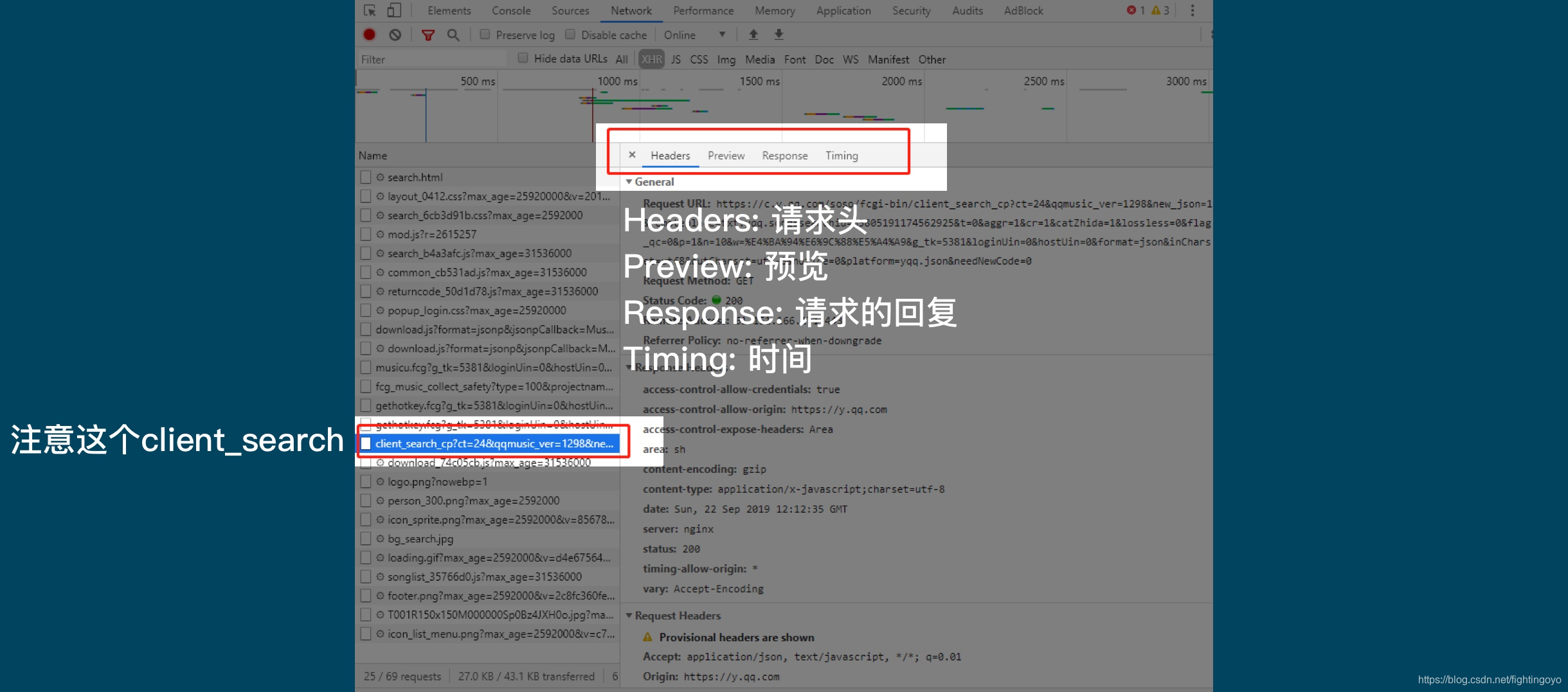Tick the checkbox beside client_search_cp row
Screen dimensions: 1568x692
tap(366, 443)
